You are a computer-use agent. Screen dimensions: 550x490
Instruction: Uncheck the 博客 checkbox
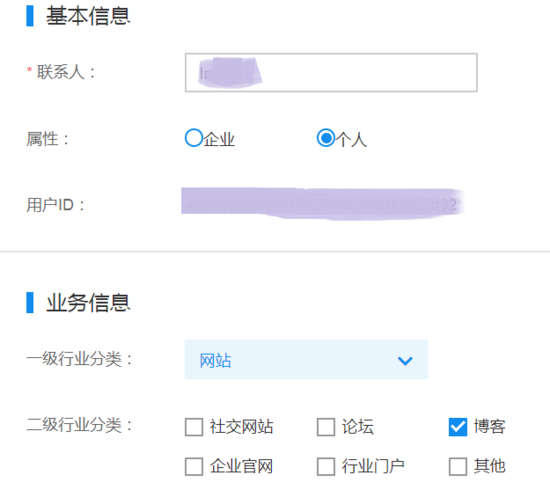click(x=458, y=427)
